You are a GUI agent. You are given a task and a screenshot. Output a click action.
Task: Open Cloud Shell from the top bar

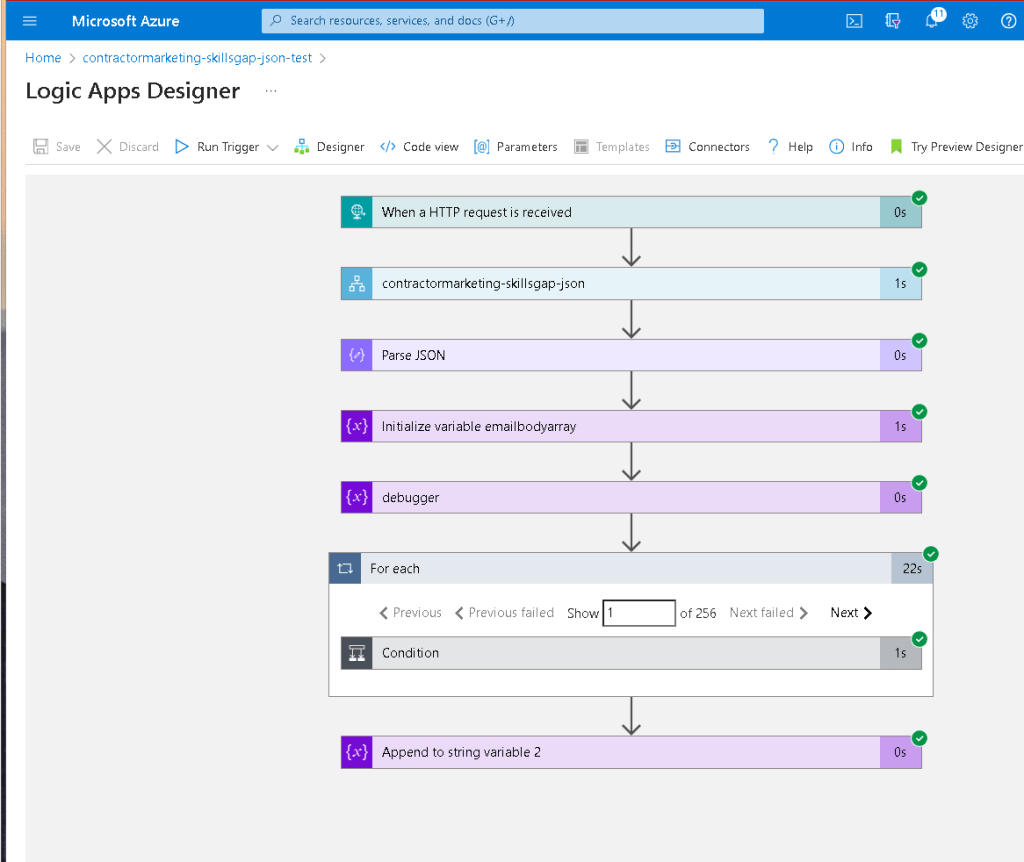coord(854,21)
